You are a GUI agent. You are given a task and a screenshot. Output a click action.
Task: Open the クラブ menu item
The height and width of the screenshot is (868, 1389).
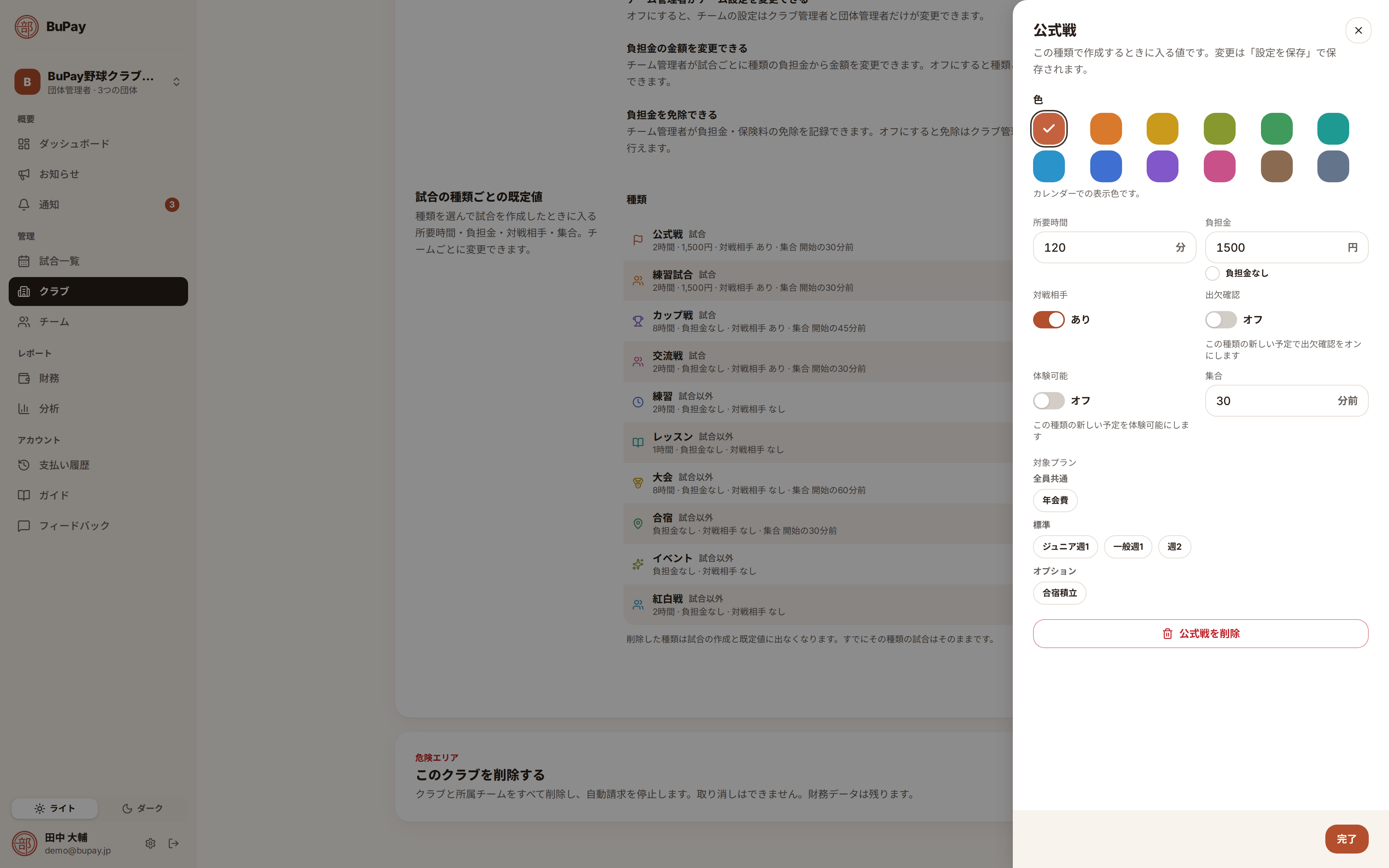click(x=98, y=292)
